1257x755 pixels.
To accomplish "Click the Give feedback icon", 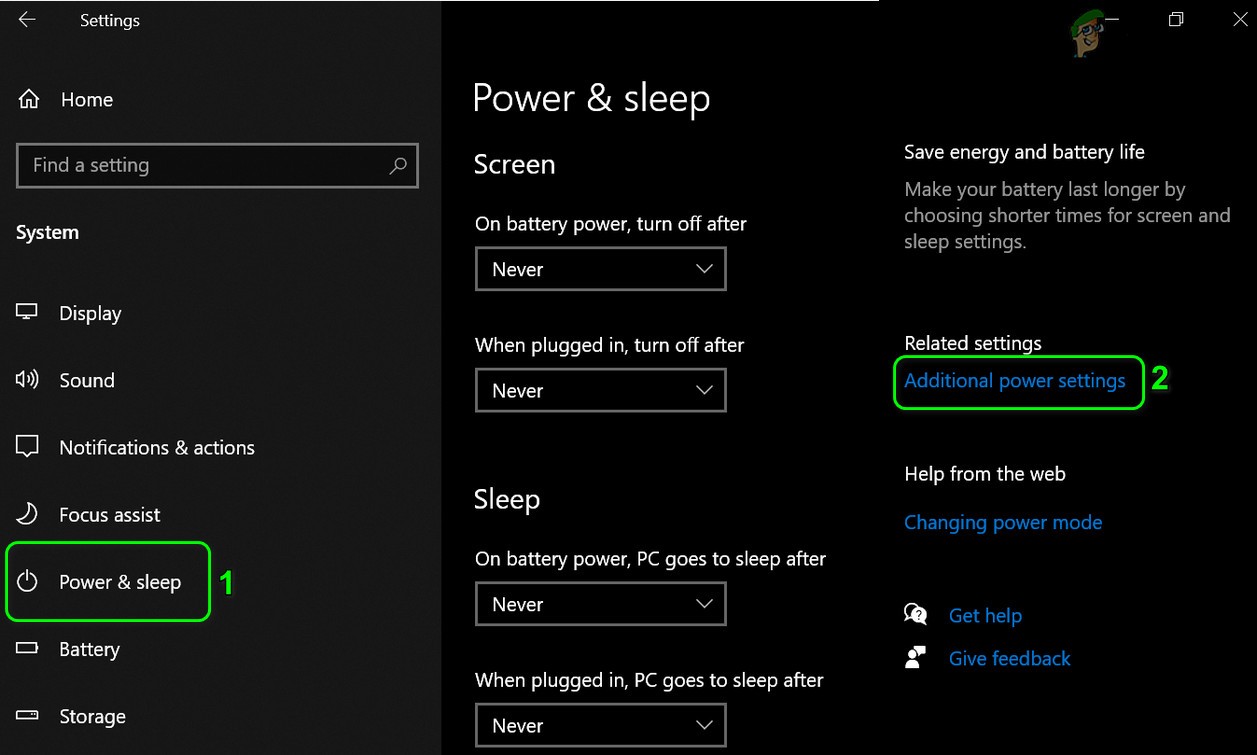I will click(915, 658).
